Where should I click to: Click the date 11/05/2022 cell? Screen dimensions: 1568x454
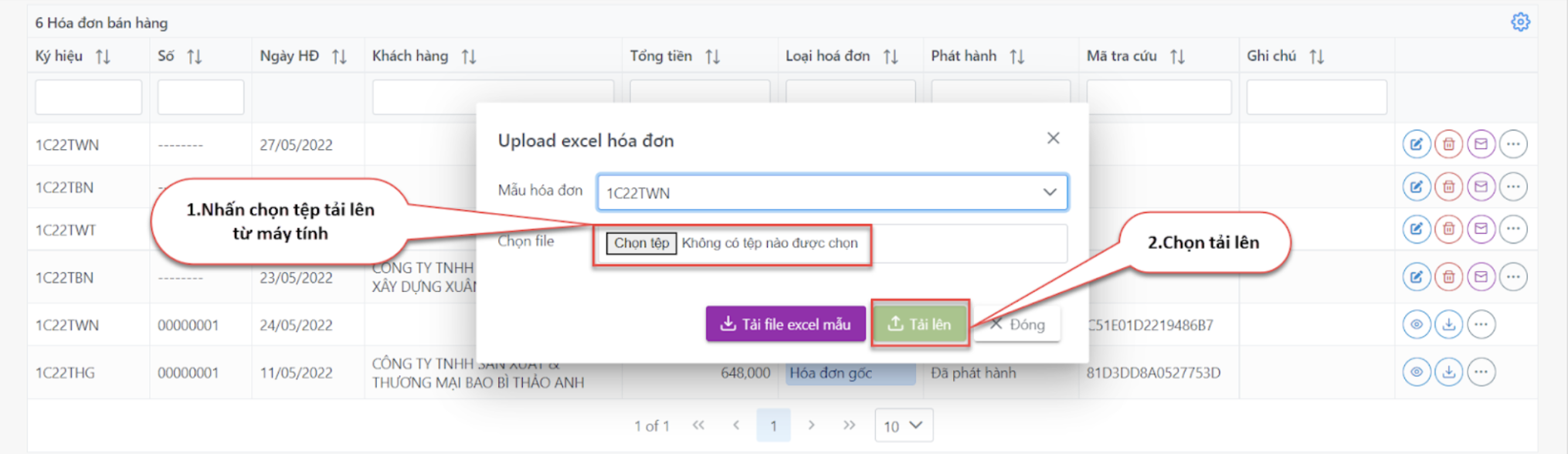click(296, 373)
